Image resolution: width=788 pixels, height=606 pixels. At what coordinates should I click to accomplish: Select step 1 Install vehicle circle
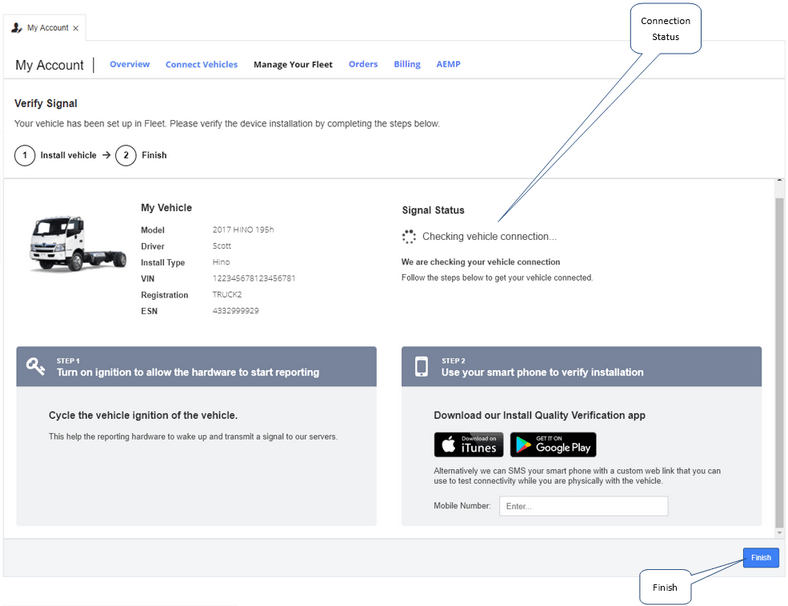click(25, 155)
